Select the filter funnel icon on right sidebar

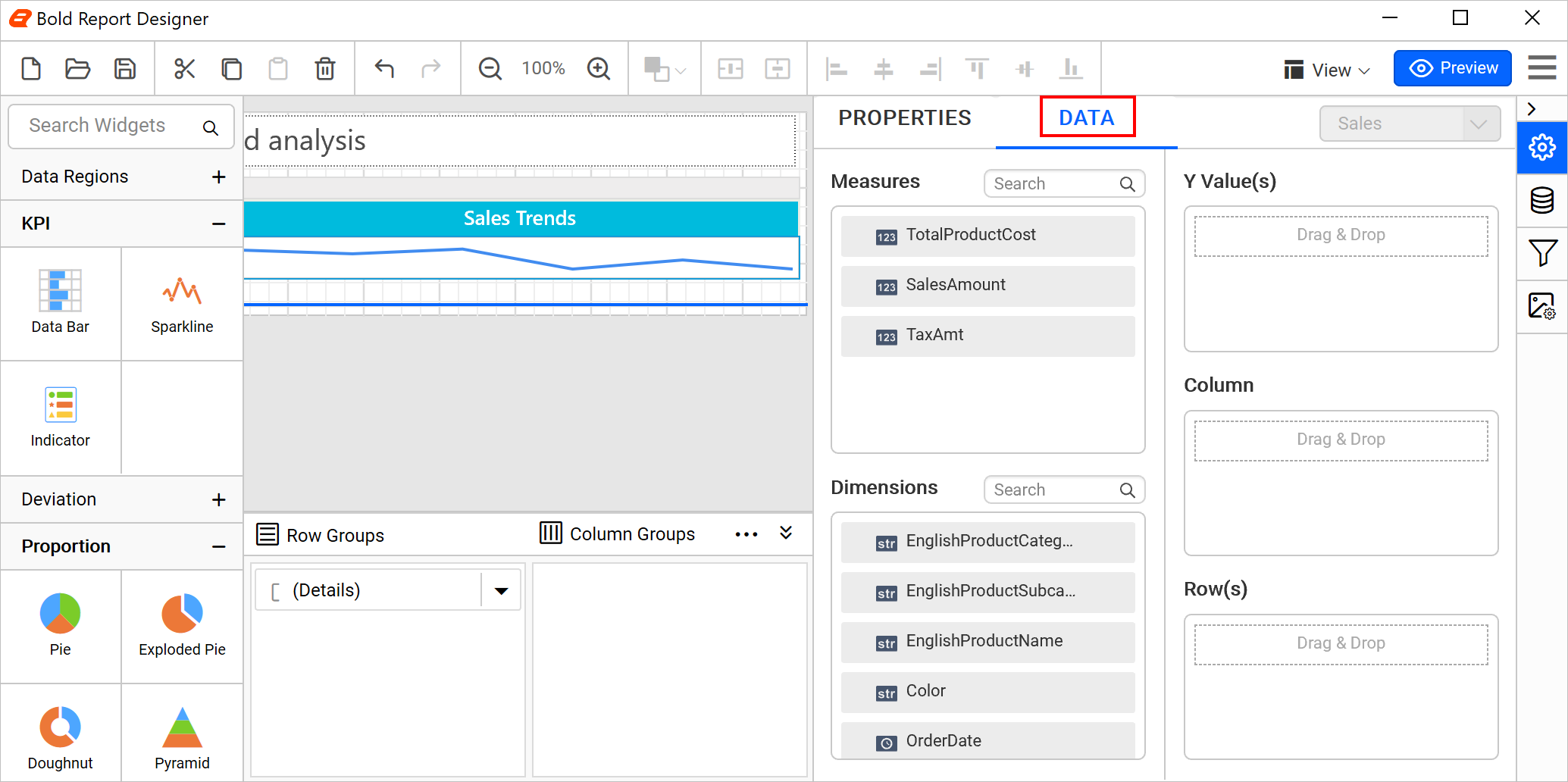point(1542,254)
